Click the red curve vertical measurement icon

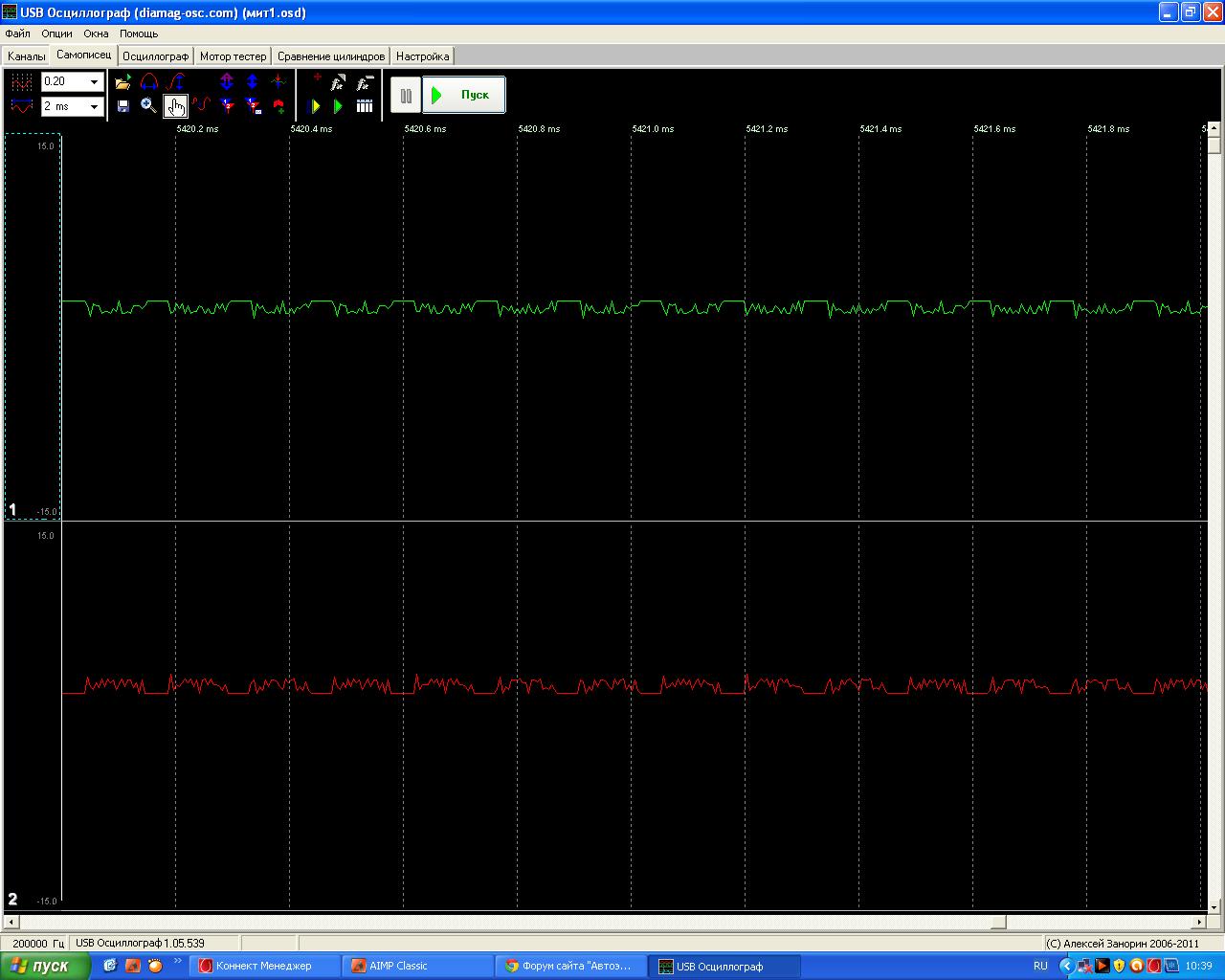point(176,82)
